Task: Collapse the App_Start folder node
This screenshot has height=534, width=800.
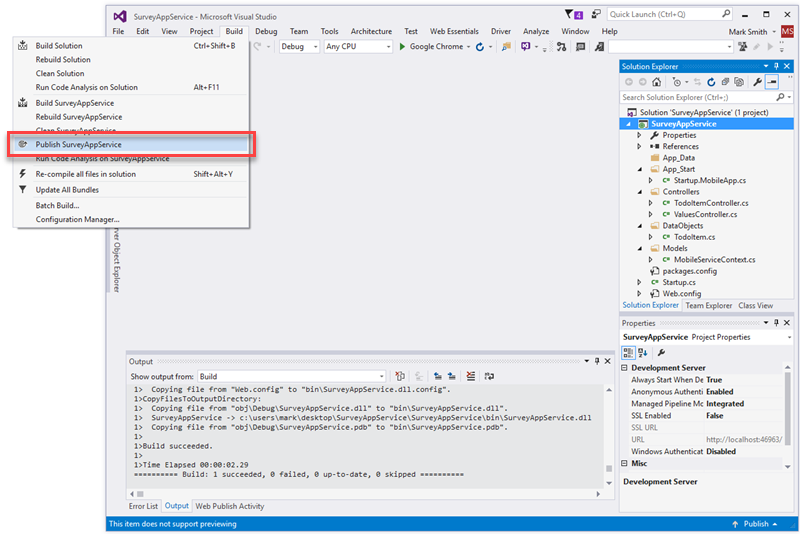Action: 640,169
